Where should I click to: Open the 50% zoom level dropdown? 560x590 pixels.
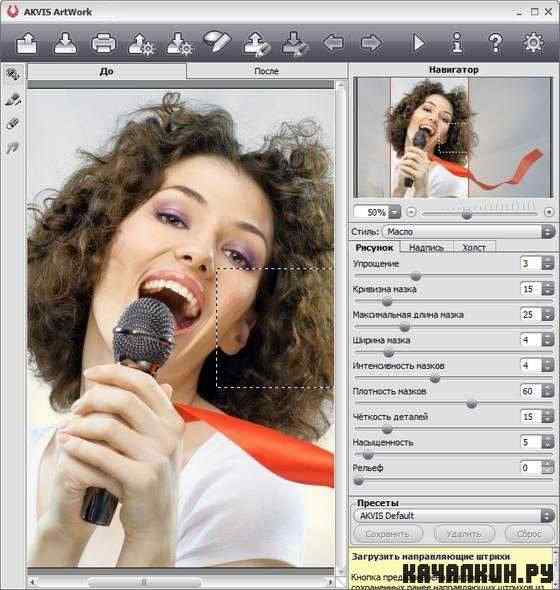pos(394,213)
